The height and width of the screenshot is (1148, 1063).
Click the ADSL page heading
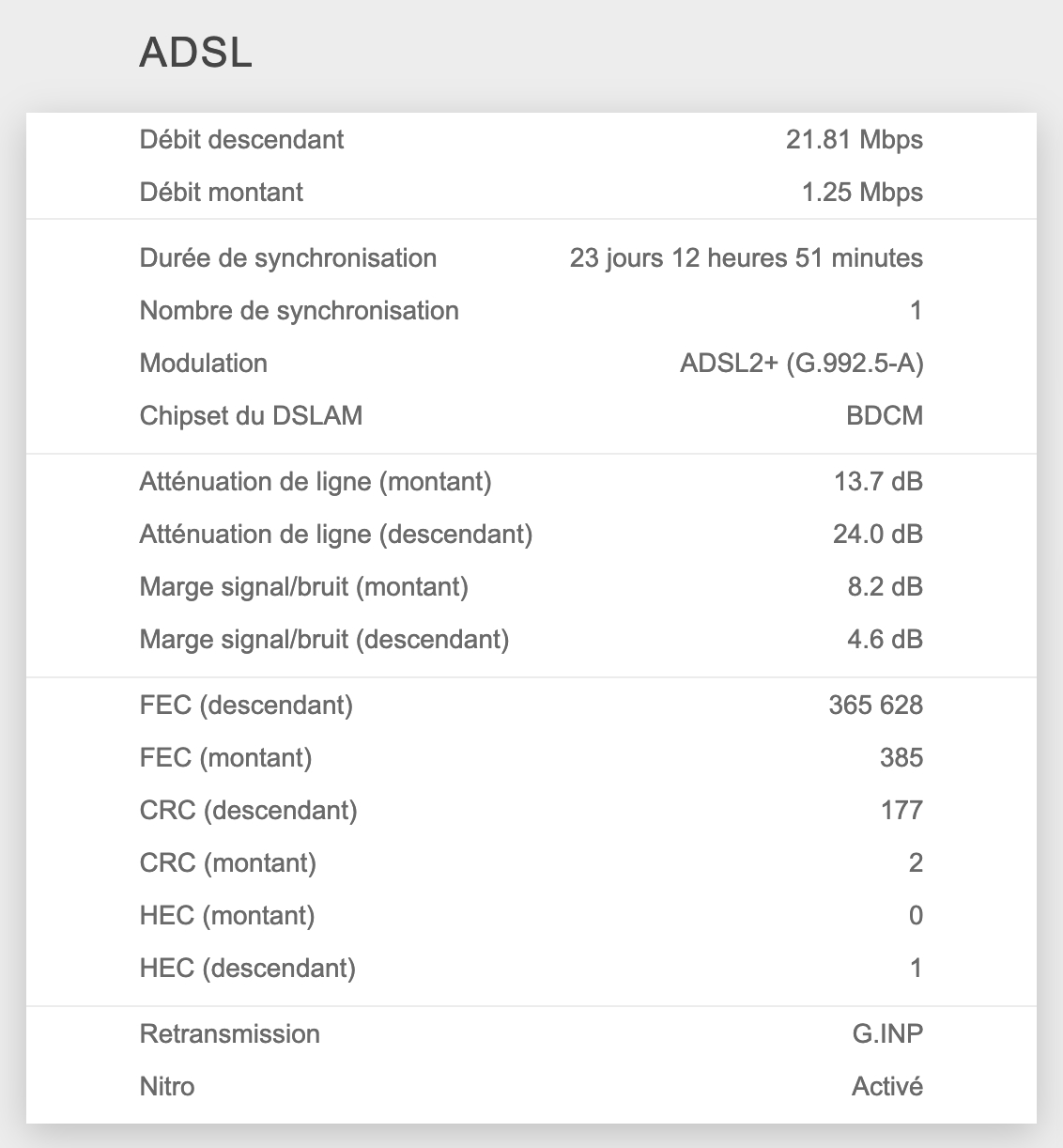[x=196, y=53]
